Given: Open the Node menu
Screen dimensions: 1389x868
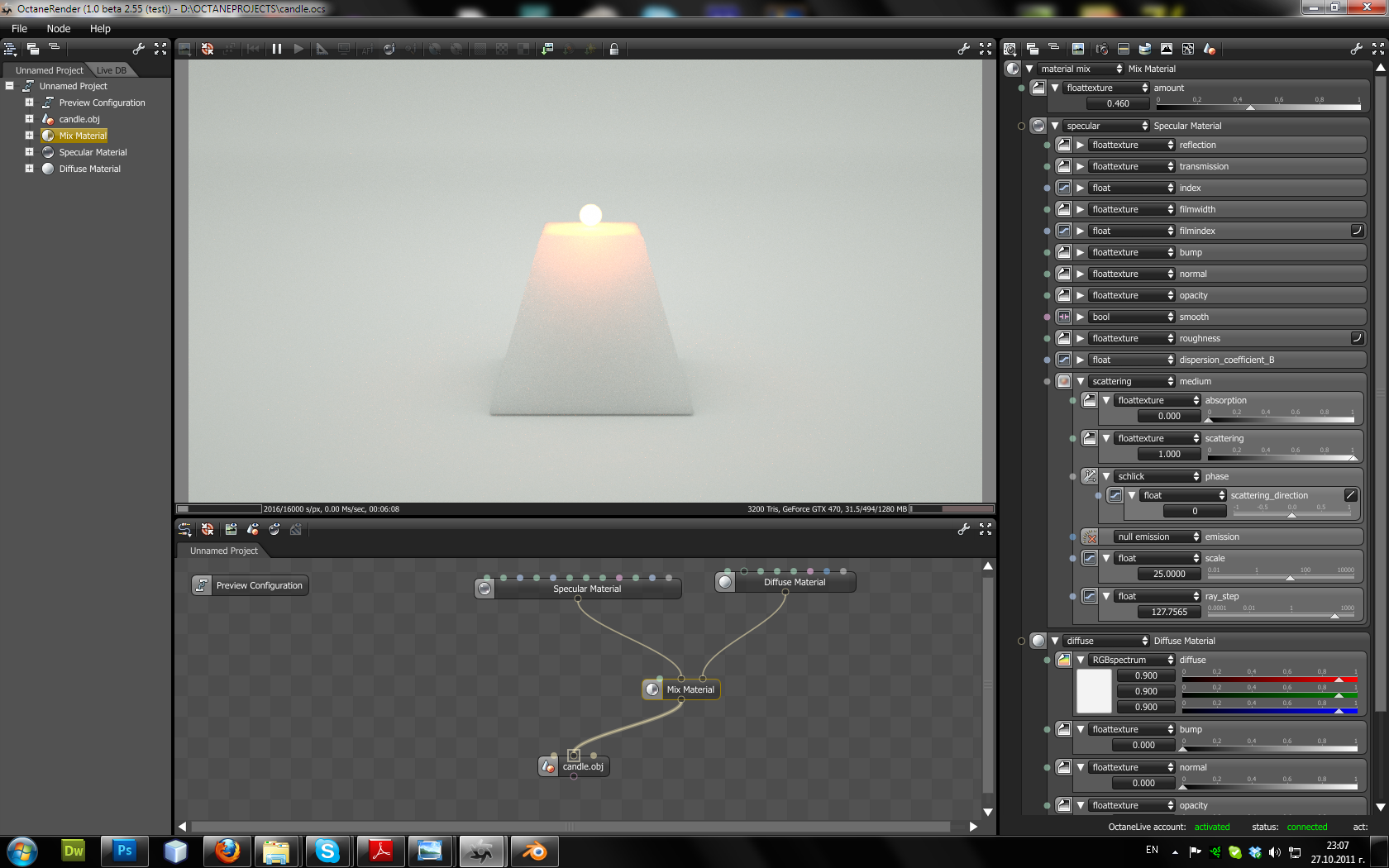Looking at the screenshot, I should click(59, 28).
